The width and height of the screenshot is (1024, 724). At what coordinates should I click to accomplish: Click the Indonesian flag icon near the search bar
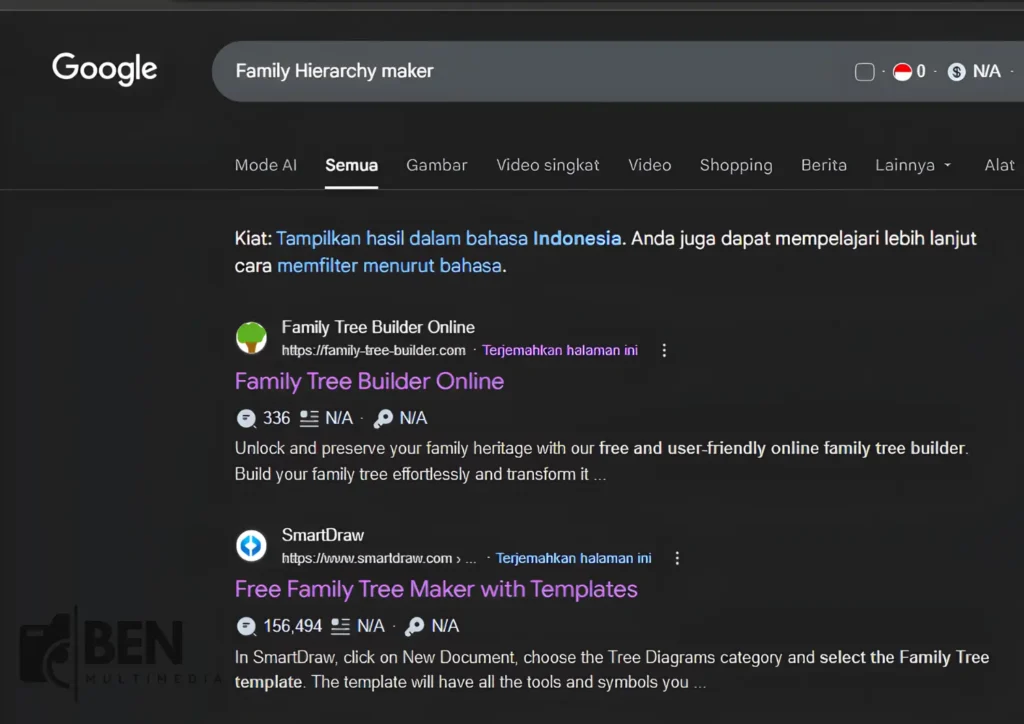click(x=903, y=71)
